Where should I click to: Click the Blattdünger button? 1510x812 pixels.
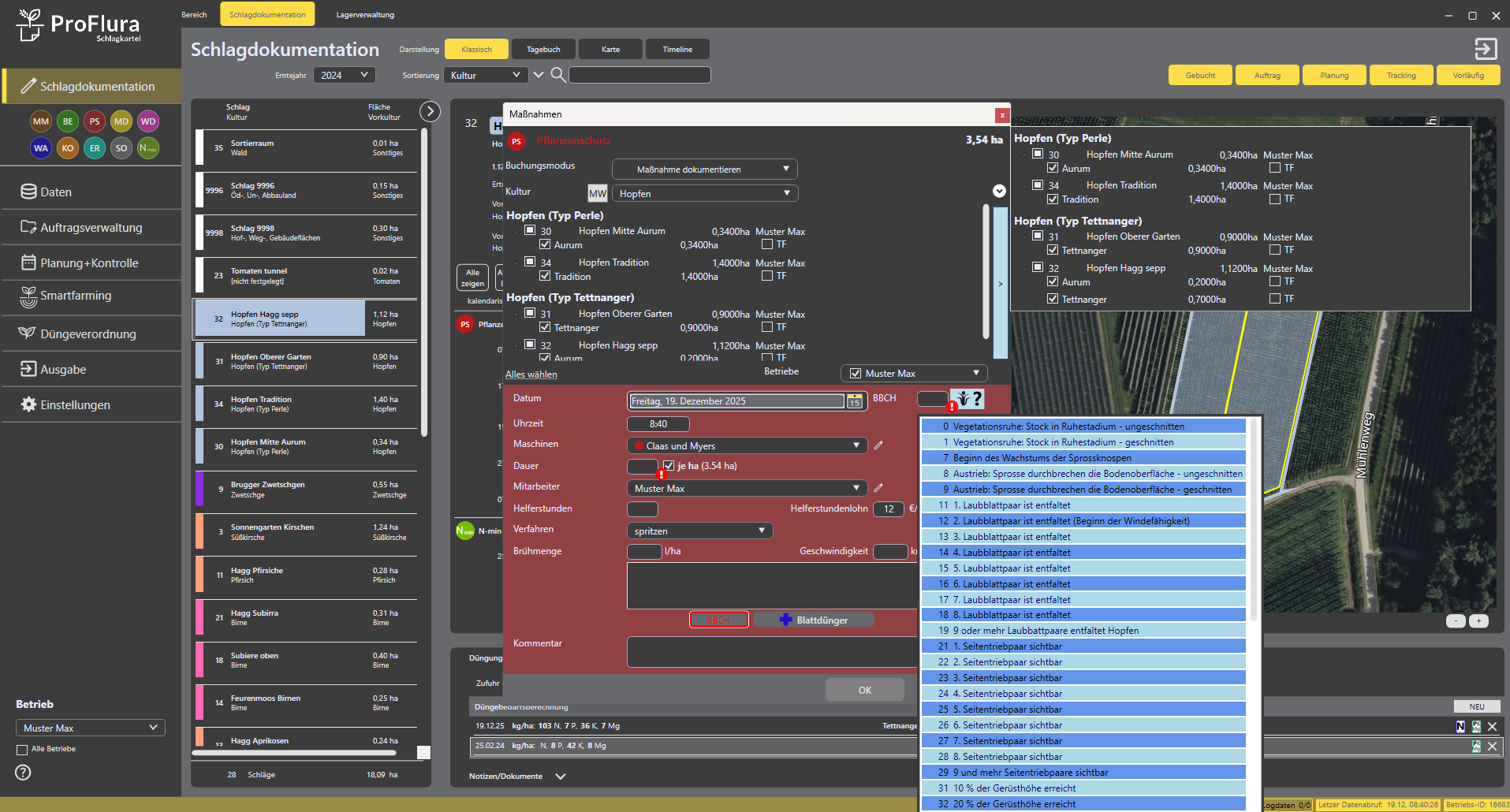coord(813,620)
